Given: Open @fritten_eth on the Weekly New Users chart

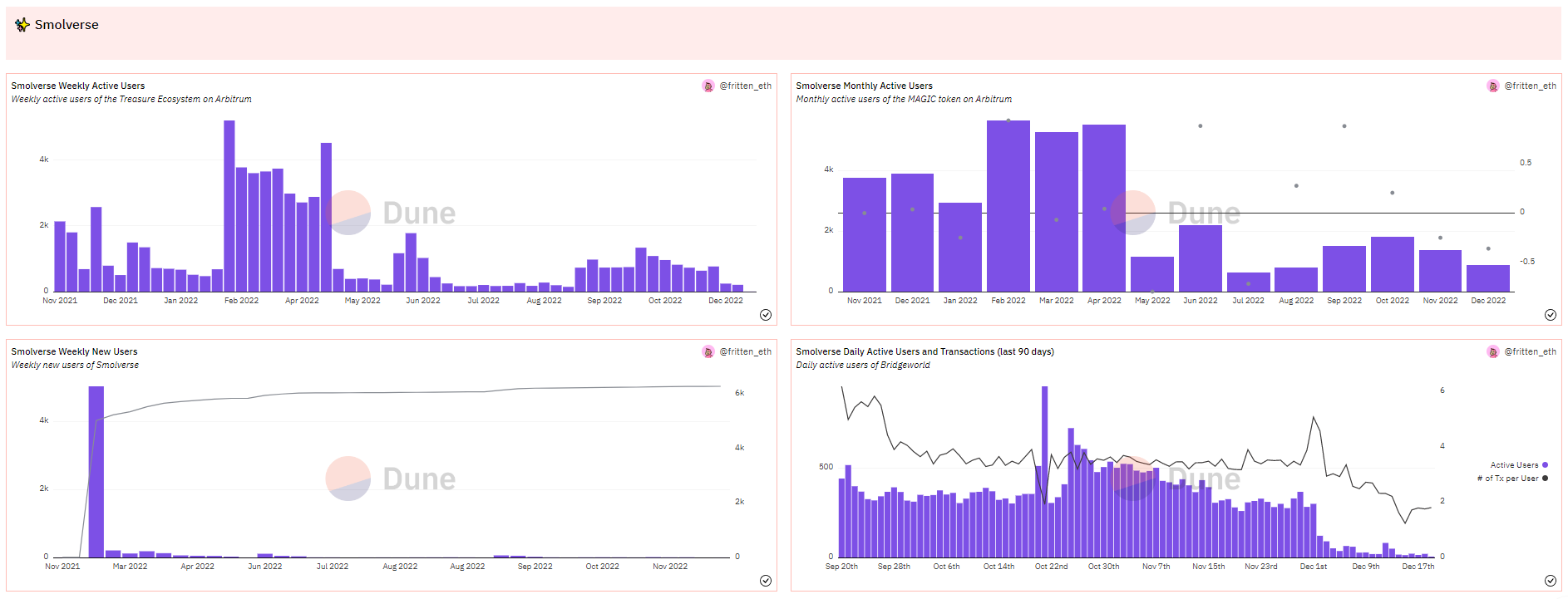Looking at the screenshot, I should click(x=746, y=351).
